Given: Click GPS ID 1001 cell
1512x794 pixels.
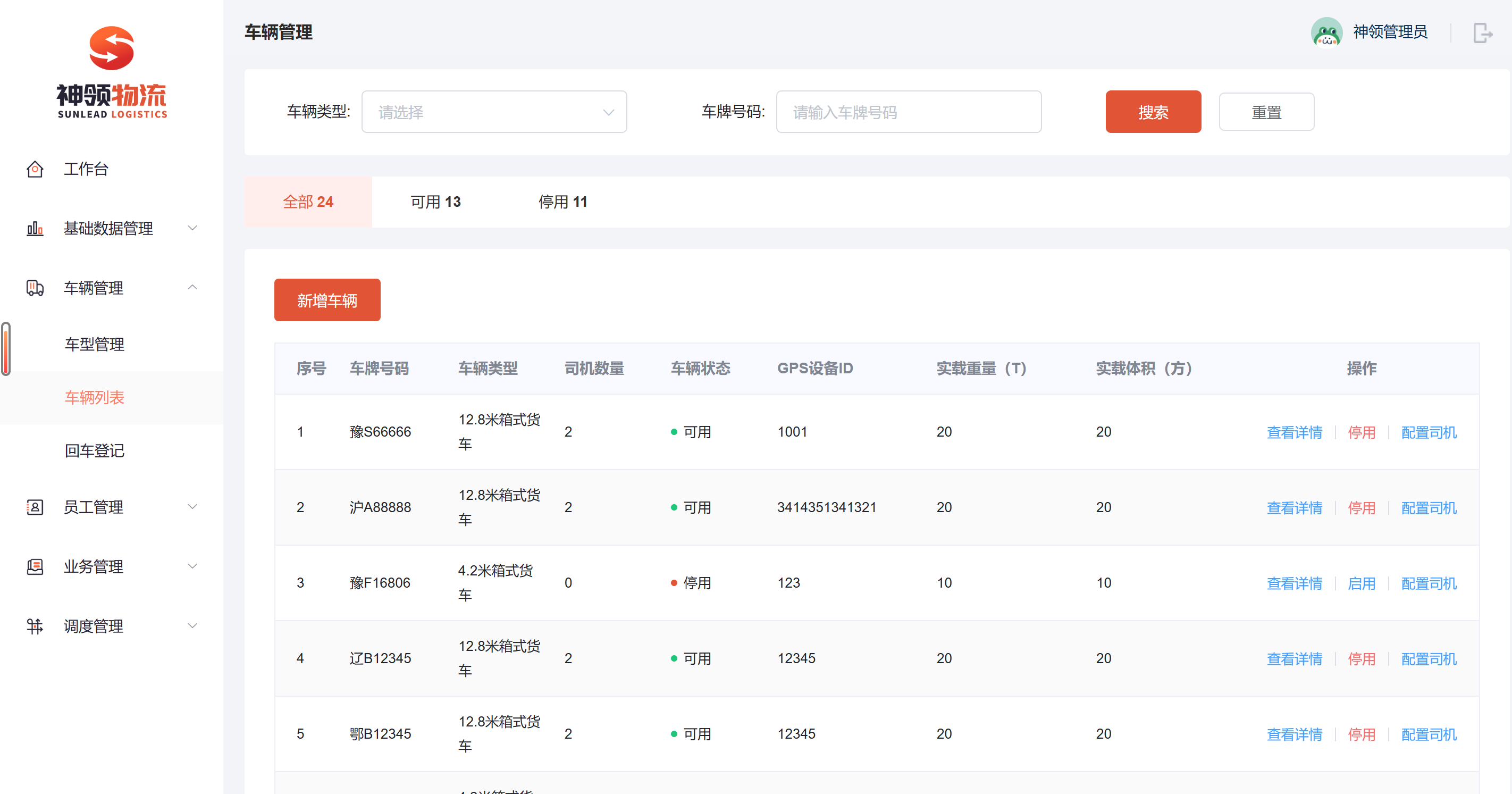Looking at the screenshot, I should (792, 432).
